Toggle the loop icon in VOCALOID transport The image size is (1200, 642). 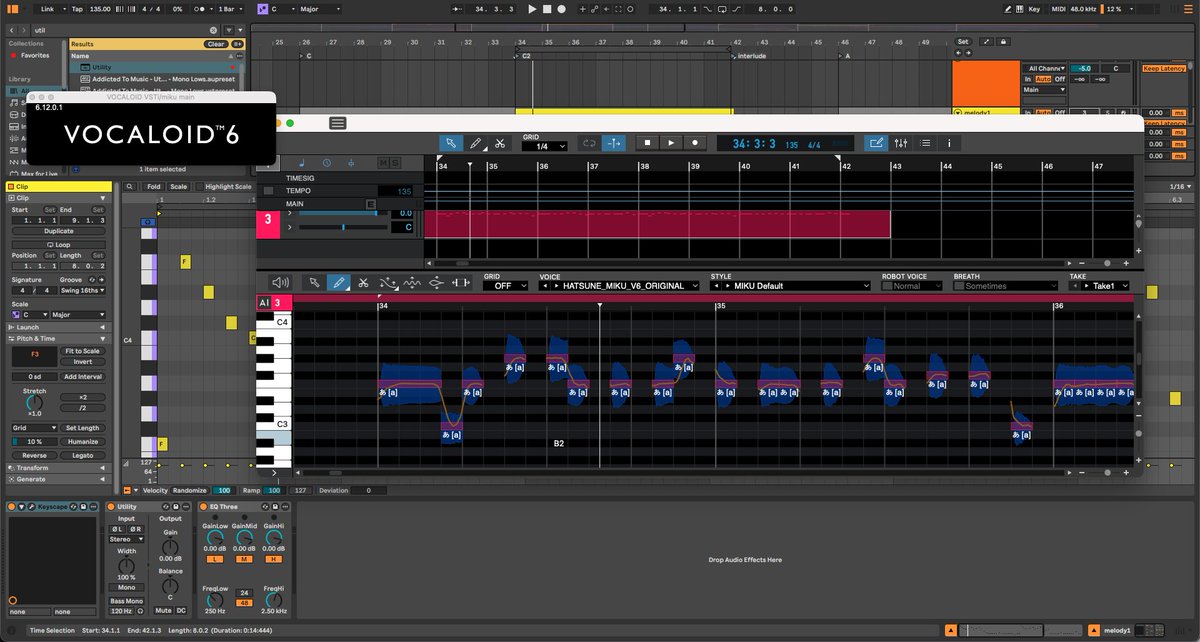(x=589, y=143)
